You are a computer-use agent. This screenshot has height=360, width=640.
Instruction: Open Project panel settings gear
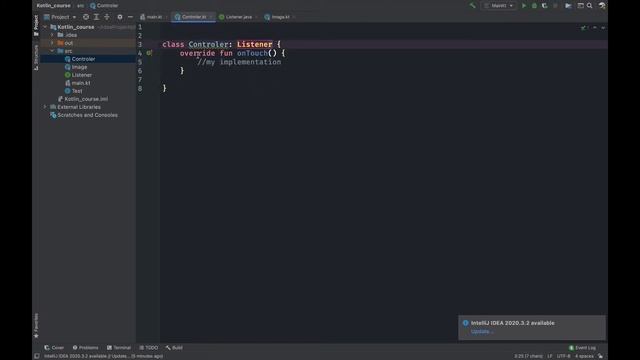point(120,17)
